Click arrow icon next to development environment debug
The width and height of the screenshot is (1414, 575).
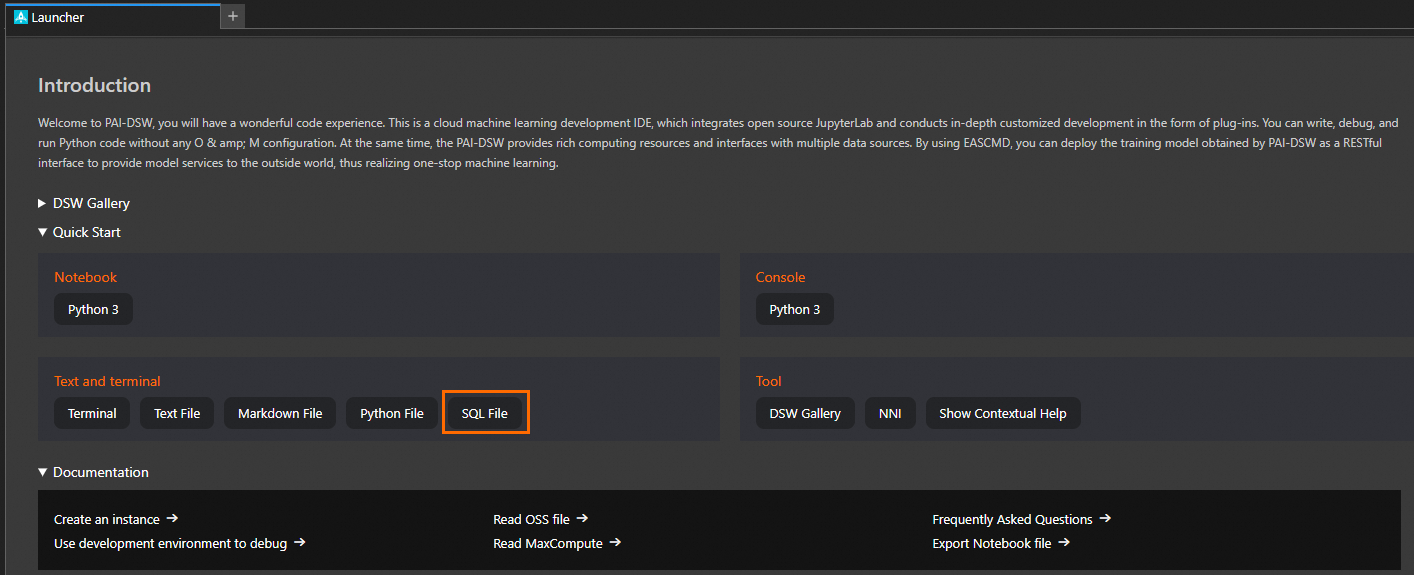pos(300,542)
